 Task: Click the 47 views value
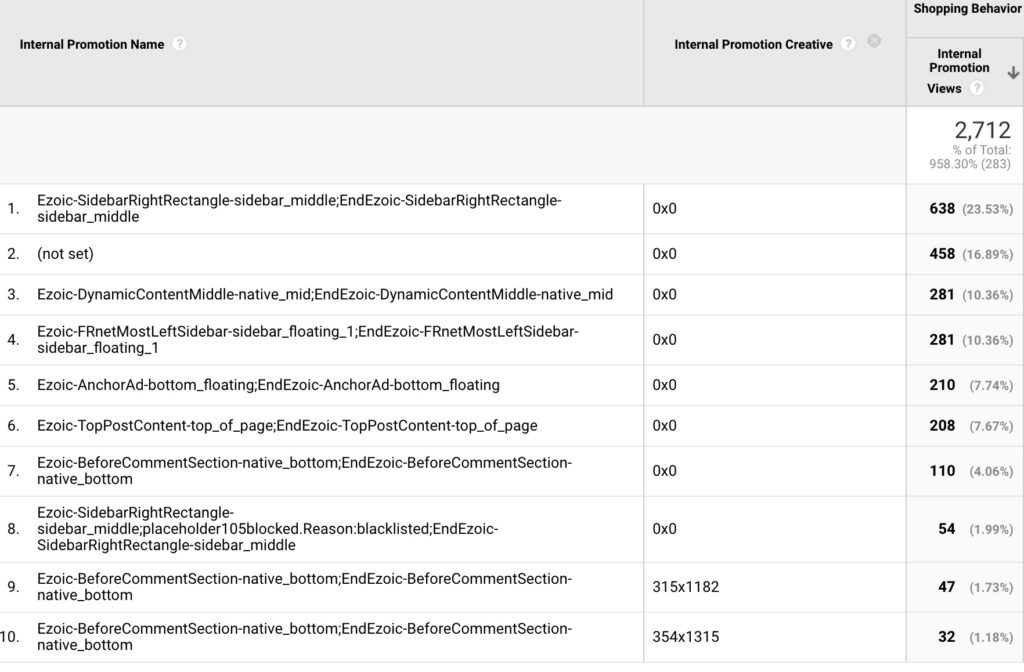tap(946, 587)
